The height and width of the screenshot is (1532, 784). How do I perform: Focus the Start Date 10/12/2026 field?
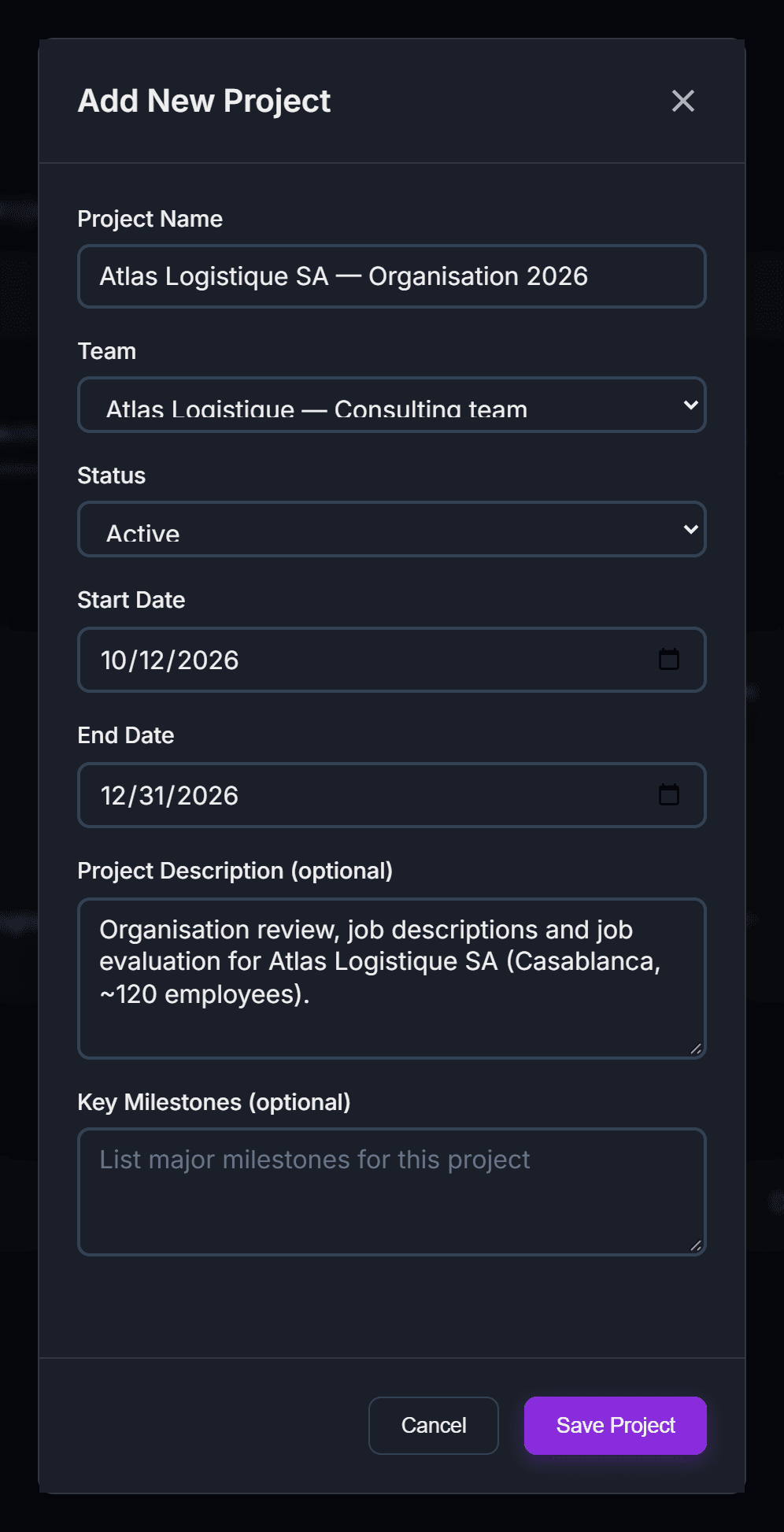click(x=392, y=660)
